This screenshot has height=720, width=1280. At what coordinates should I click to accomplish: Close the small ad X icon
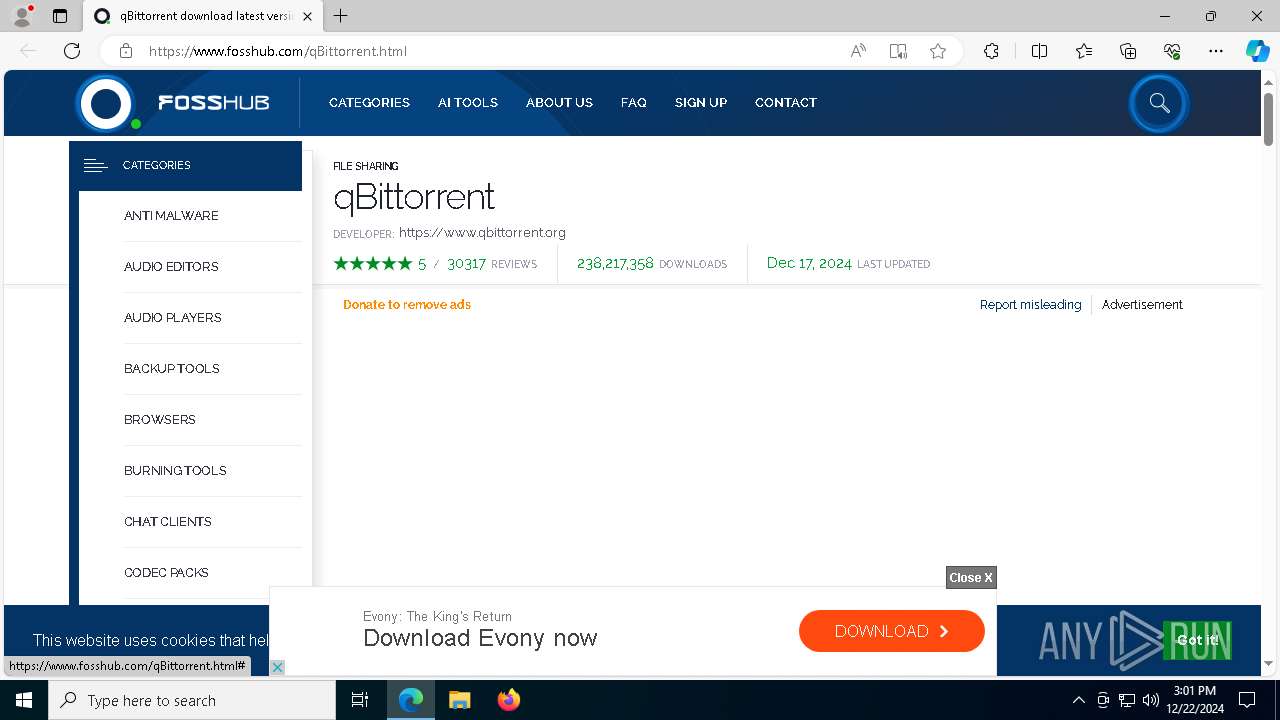click(278, 667)
